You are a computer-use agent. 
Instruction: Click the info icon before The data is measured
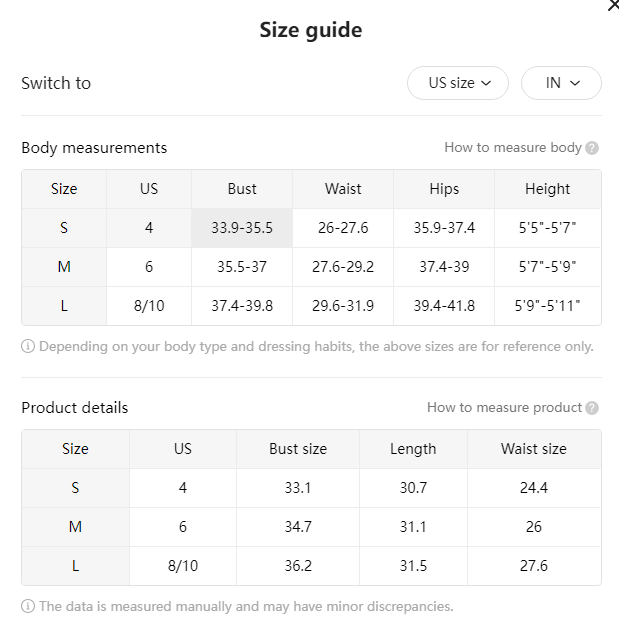(28, 606)
